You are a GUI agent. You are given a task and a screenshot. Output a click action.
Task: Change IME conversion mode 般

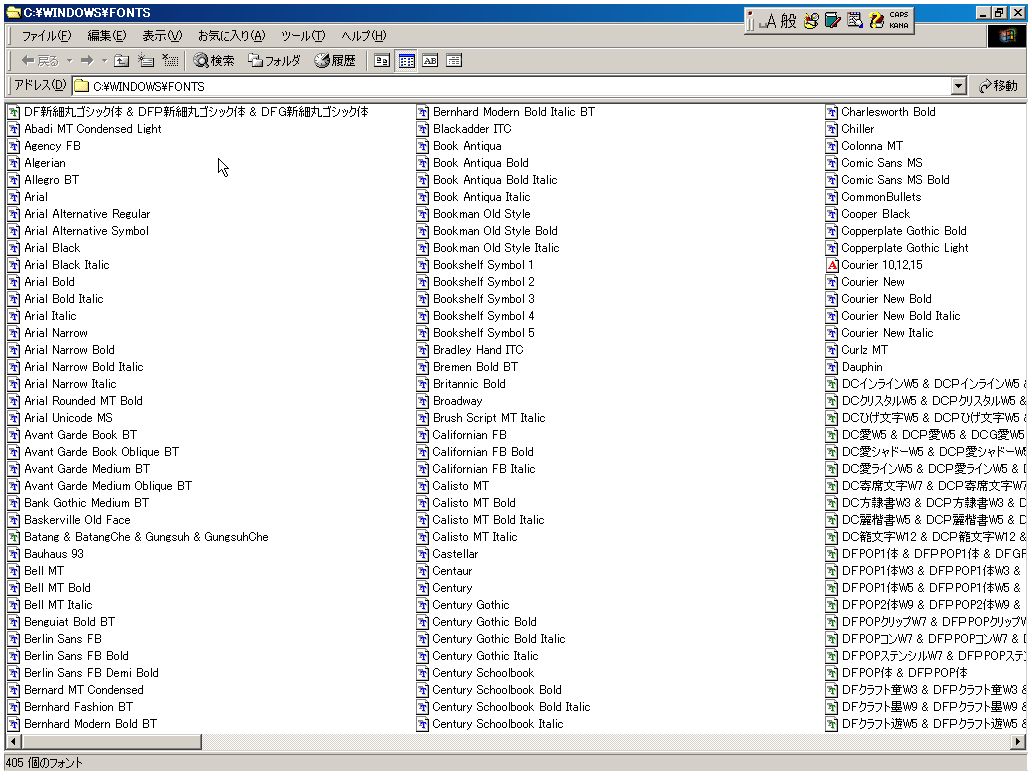coord(788,21)
